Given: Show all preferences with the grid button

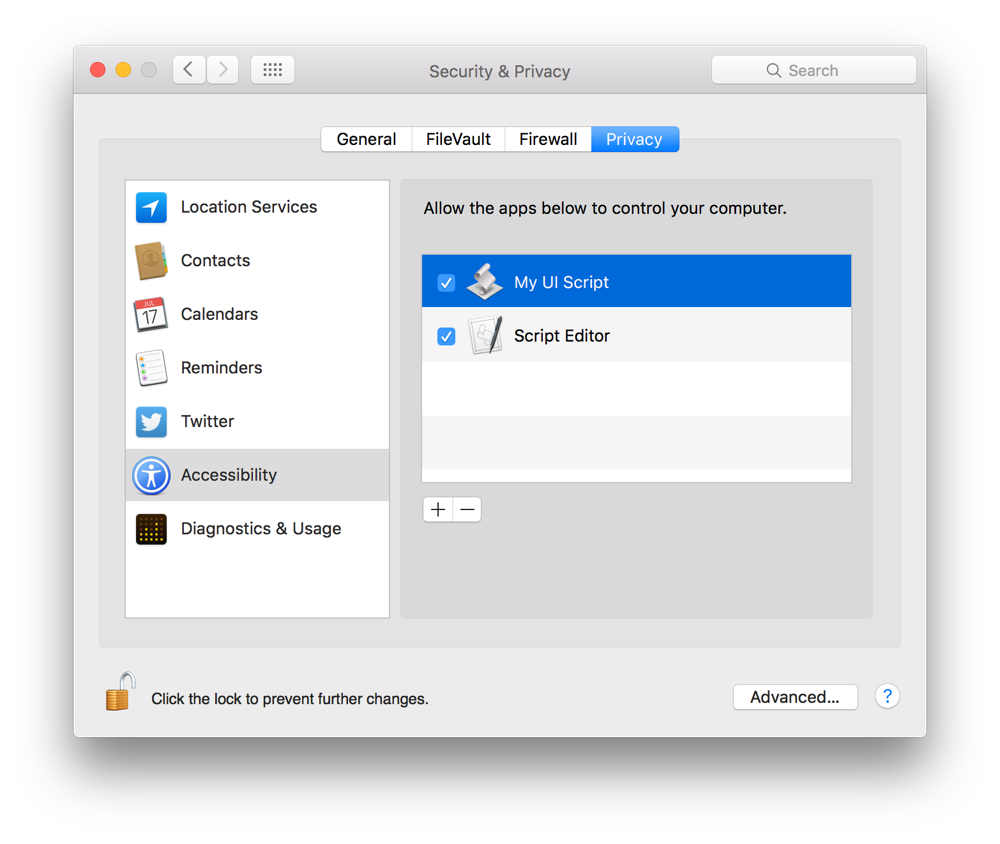Looking at the screenshot, I should 272,70.
